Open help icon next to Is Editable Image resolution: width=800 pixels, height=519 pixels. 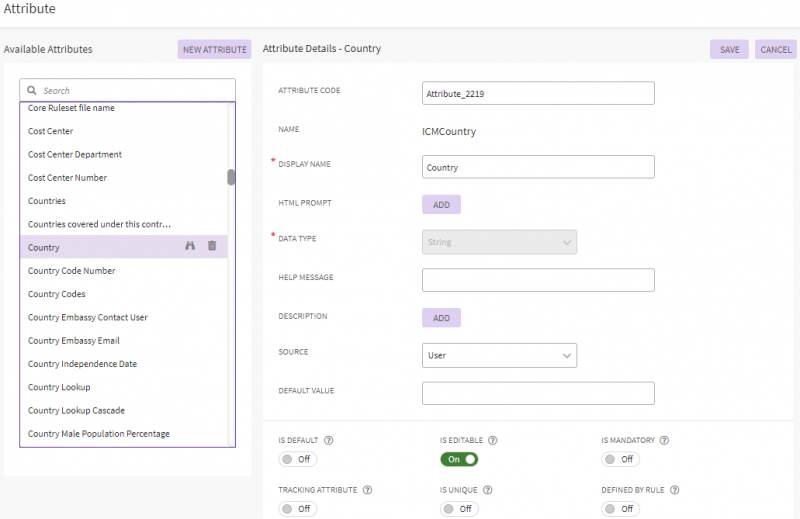coord(492,440)
